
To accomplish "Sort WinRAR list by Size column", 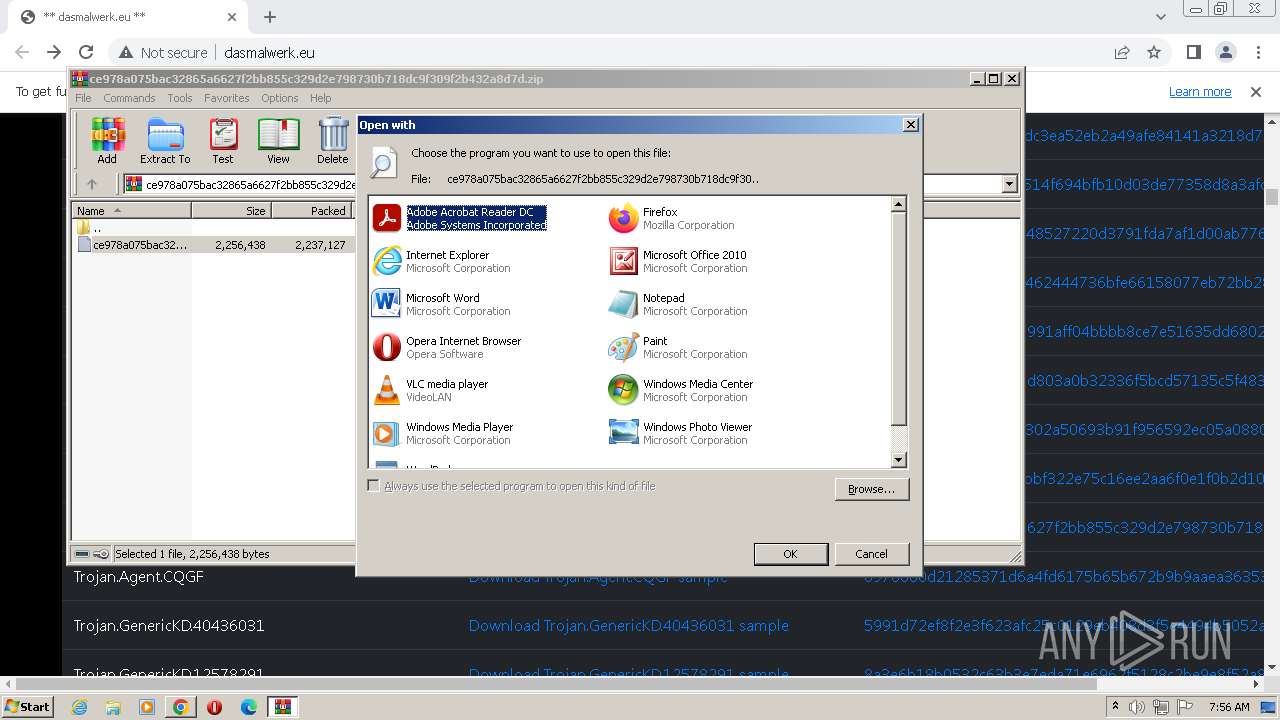I will tap(231, 211).
